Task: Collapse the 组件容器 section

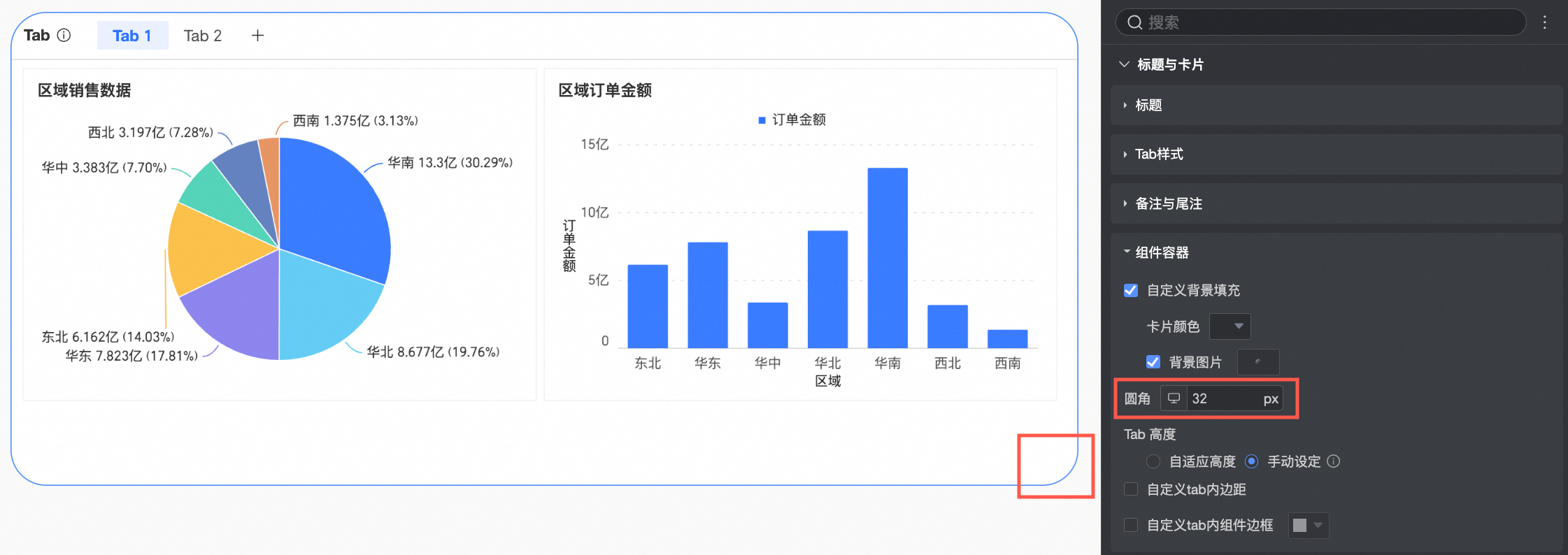Action: pyautogui.click(x=1161, y=252)
